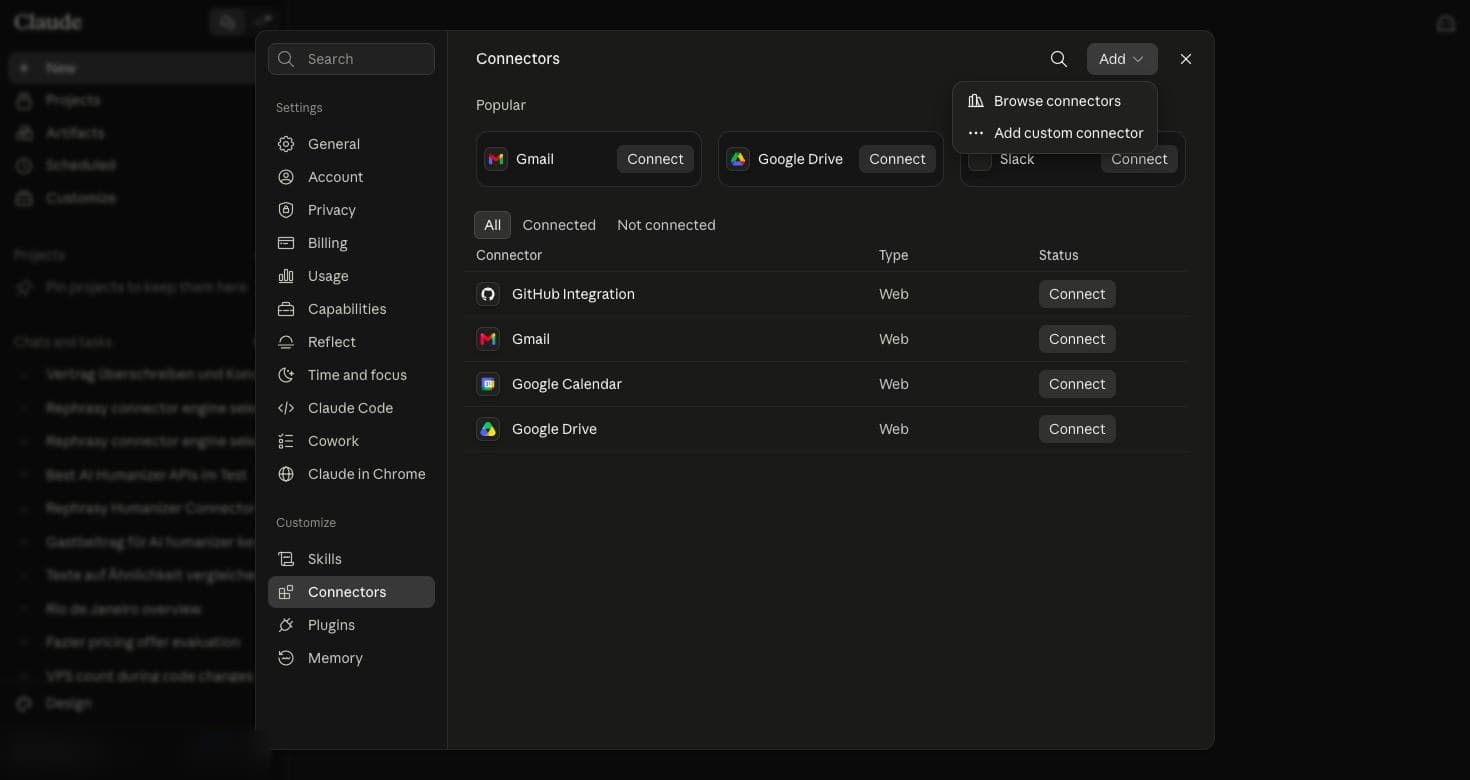
Task: Connect the Google Drive table row
Action: click(1077, 429)
